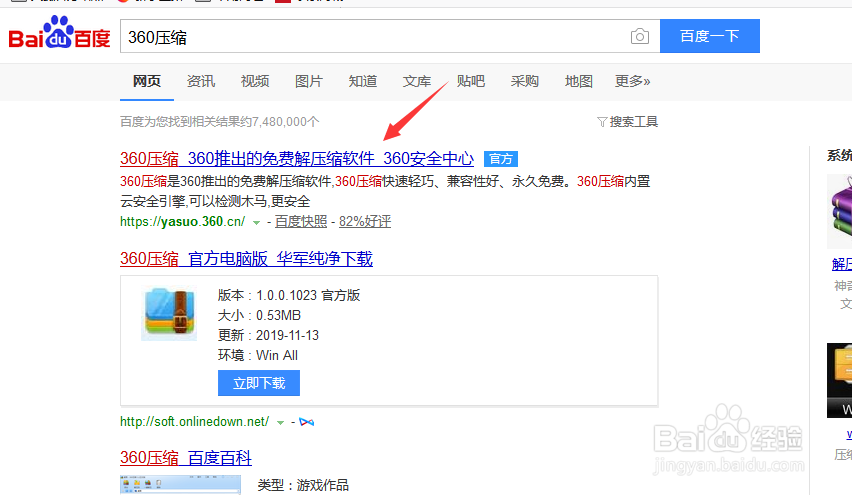Expand dropdown arrow next to soft.onlinedown.net

[x=280, y=423]
